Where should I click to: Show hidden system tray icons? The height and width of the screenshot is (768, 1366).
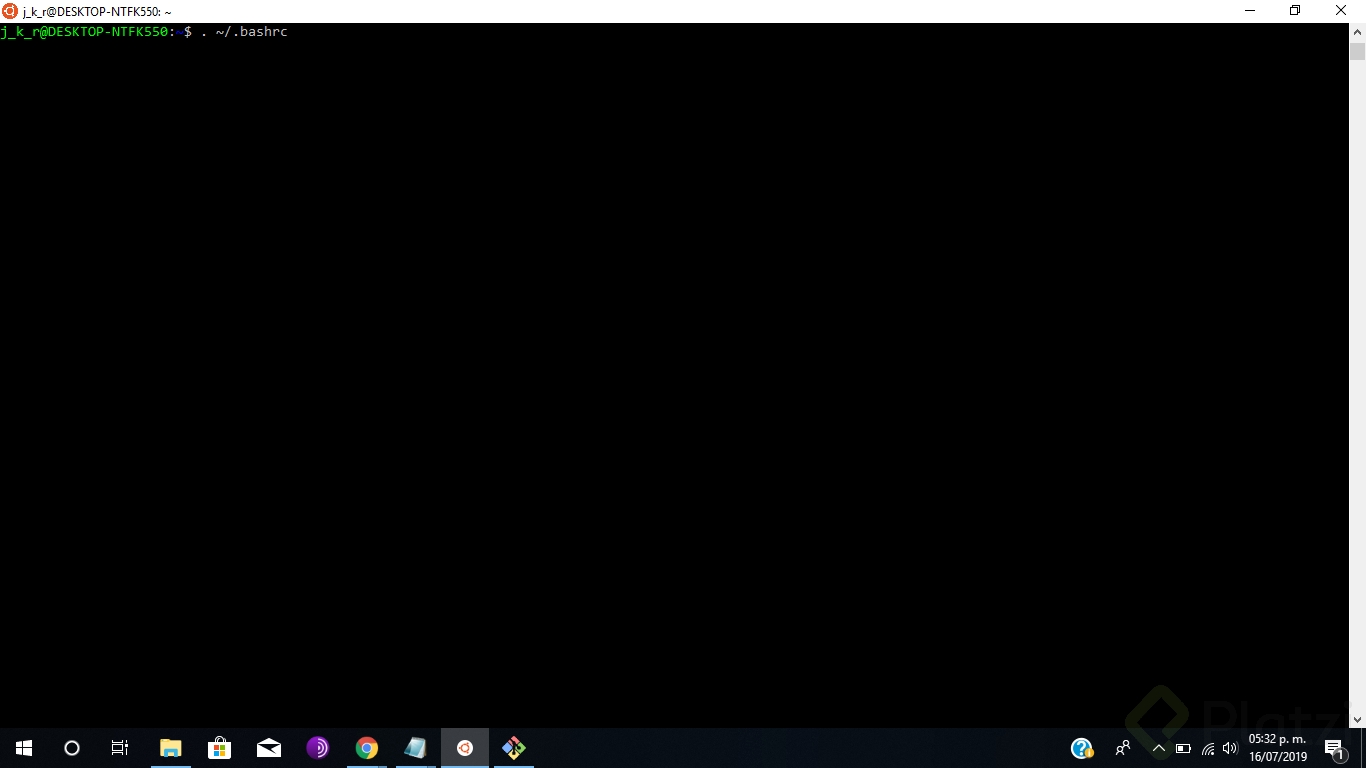1159,748
